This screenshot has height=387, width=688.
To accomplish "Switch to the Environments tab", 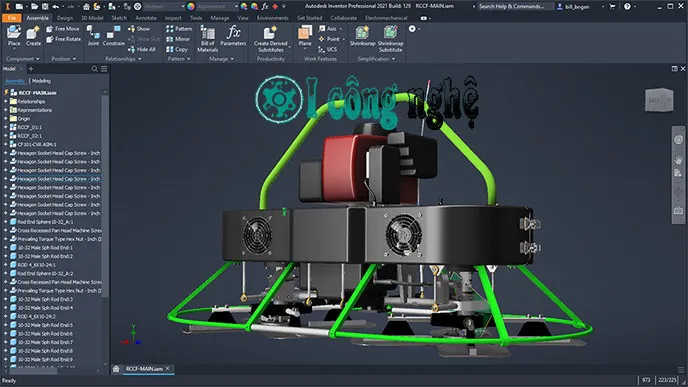I will tap(272, 18).
